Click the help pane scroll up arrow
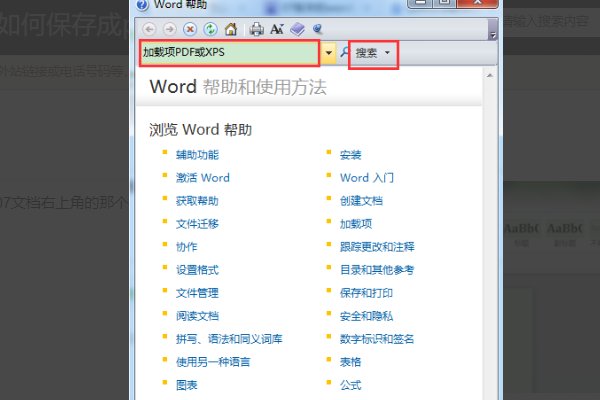Image resolution: width=600 pixels, height=400 pixels. (489, 75)
